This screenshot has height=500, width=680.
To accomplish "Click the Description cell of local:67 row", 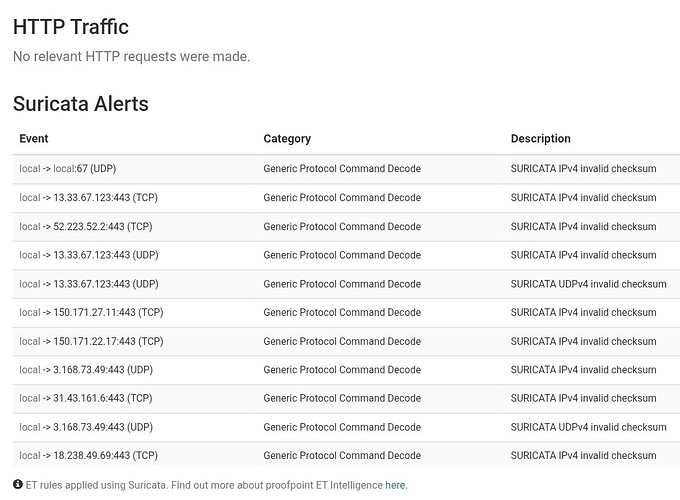I will pyautogui.click(x=583, y=169).
